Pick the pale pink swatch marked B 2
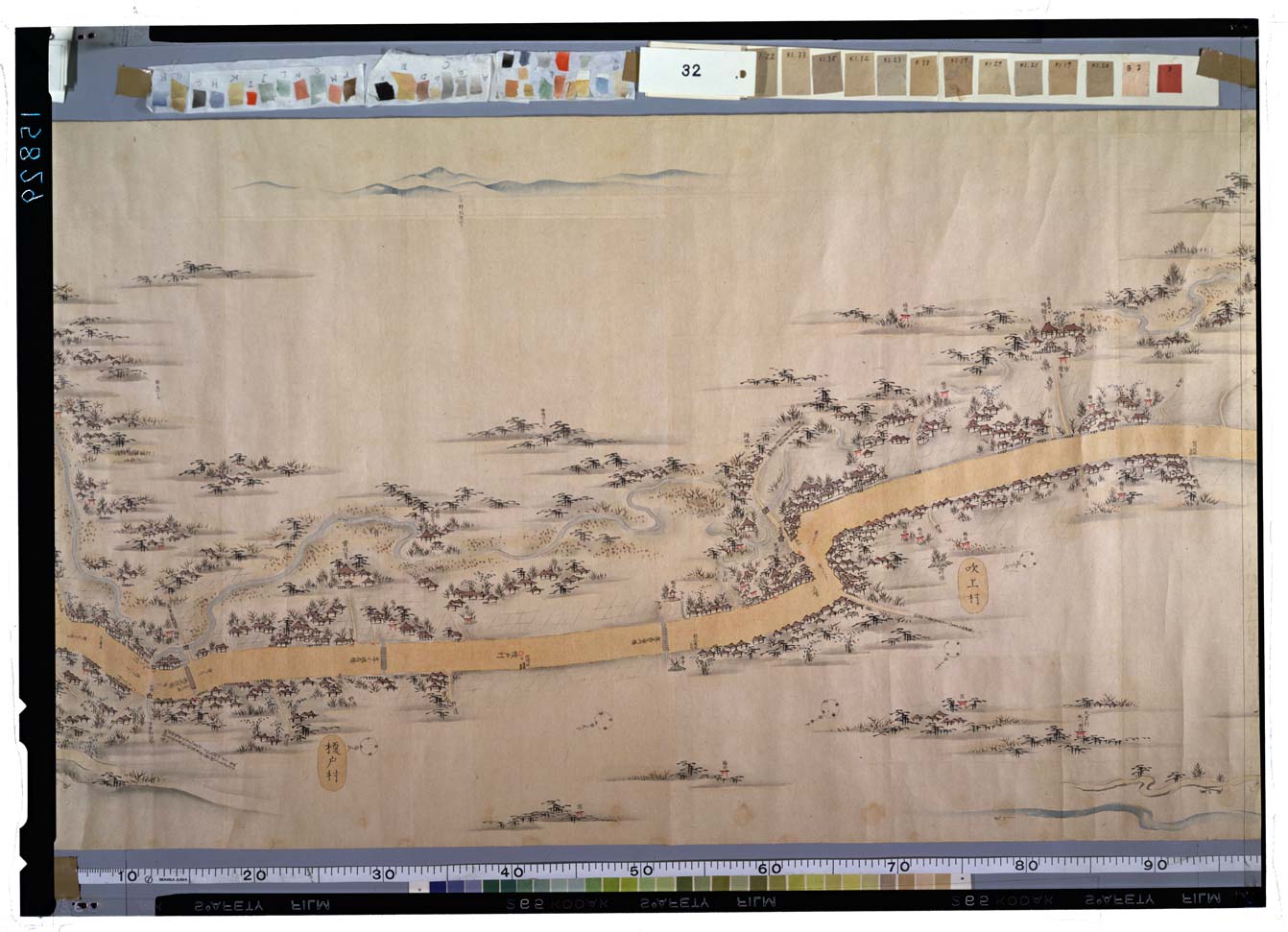The height and width of the screenshot is (932, 1288). [1134, 78]
